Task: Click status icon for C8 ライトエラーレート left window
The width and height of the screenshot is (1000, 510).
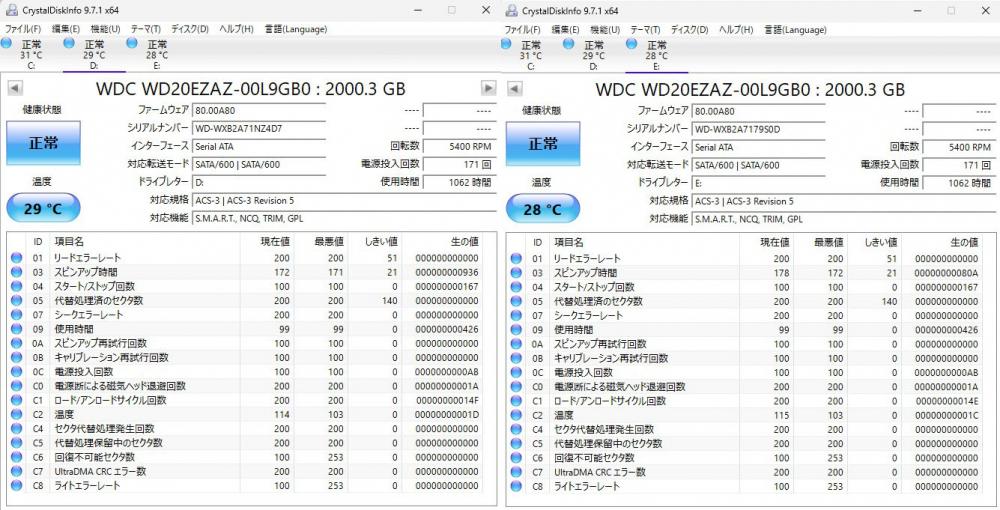Action: point(17,486)
